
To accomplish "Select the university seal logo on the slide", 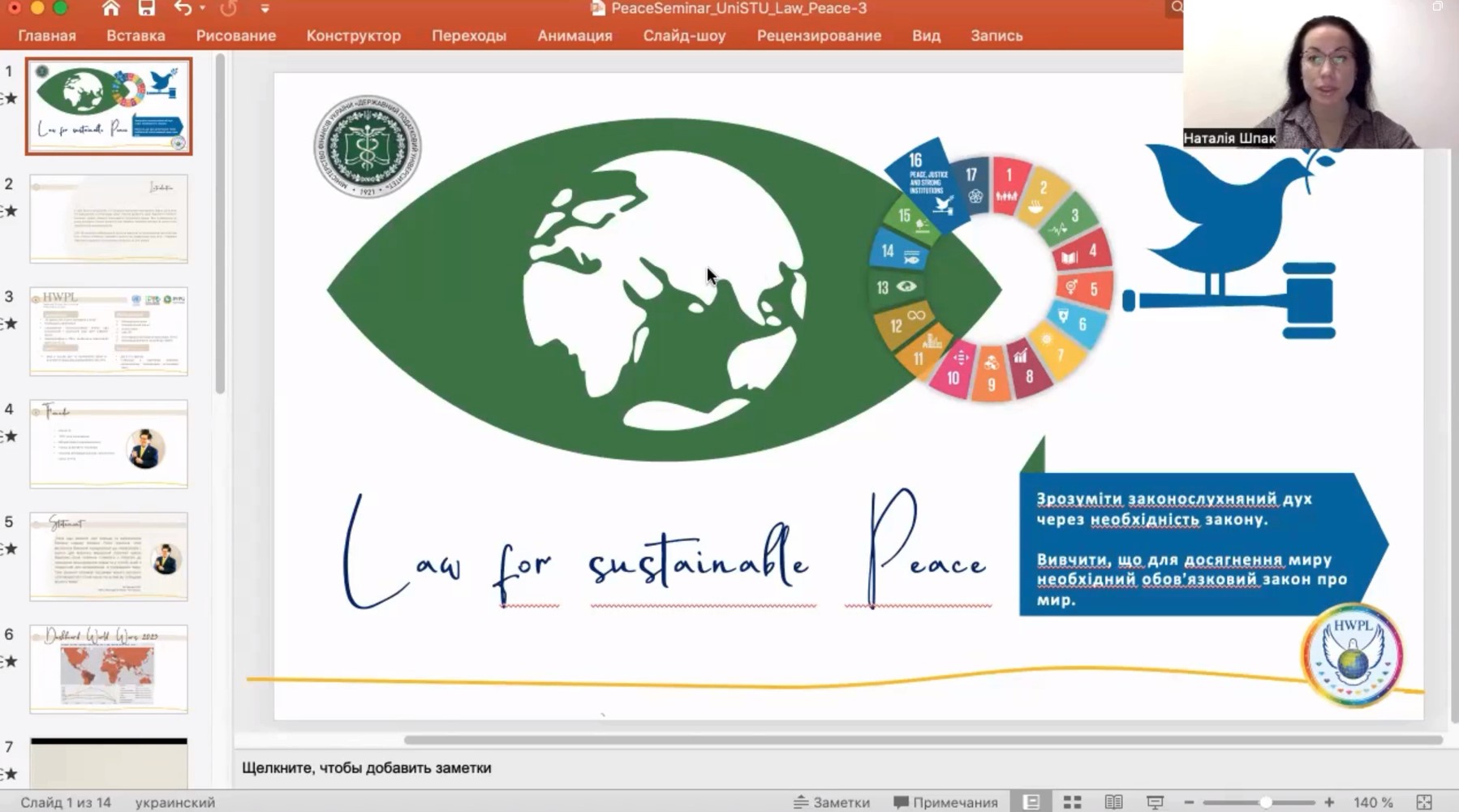I will 368,147.
